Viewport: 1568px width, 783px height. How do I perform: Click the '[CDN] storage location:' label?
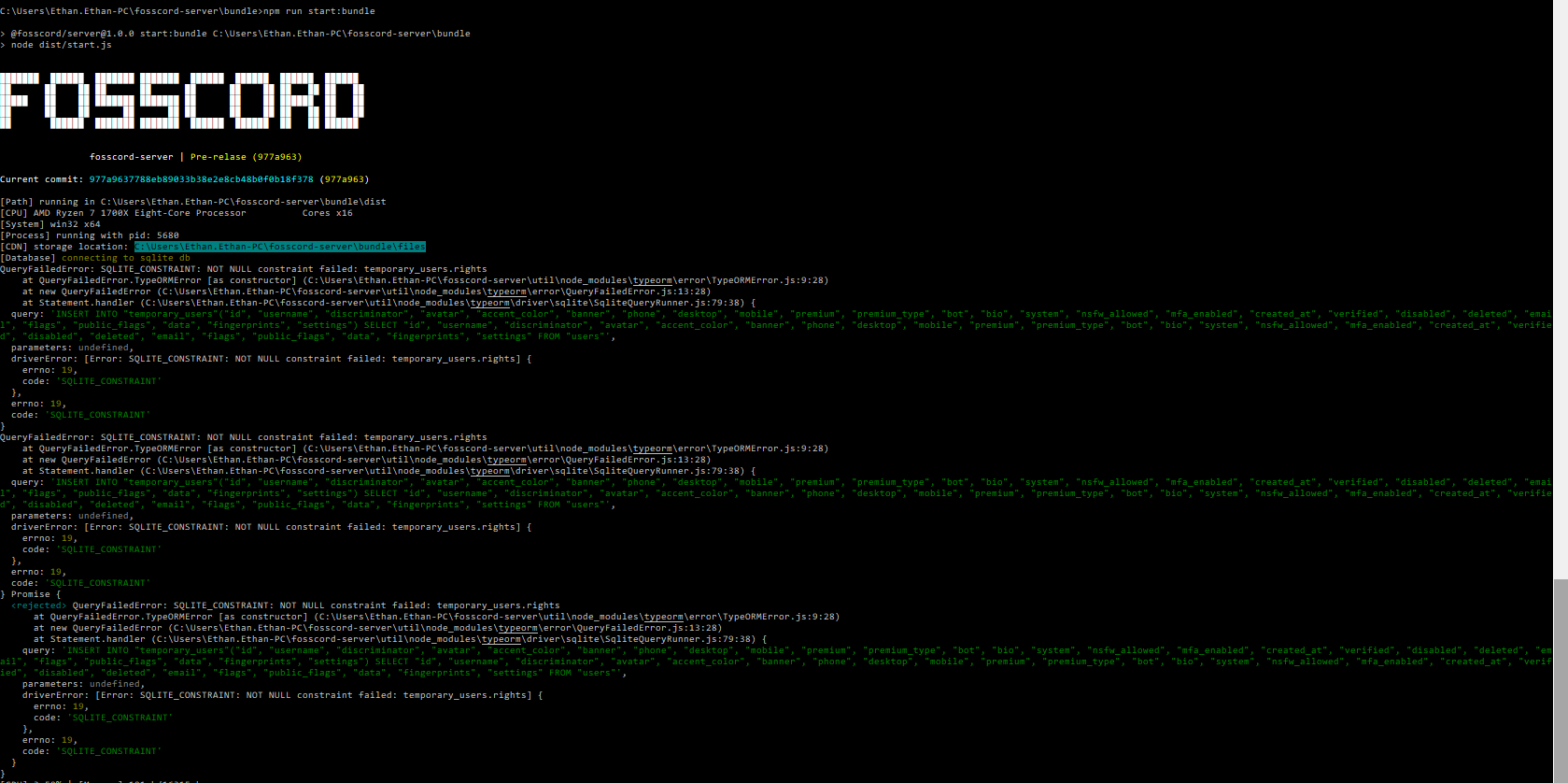coord(64,247)
